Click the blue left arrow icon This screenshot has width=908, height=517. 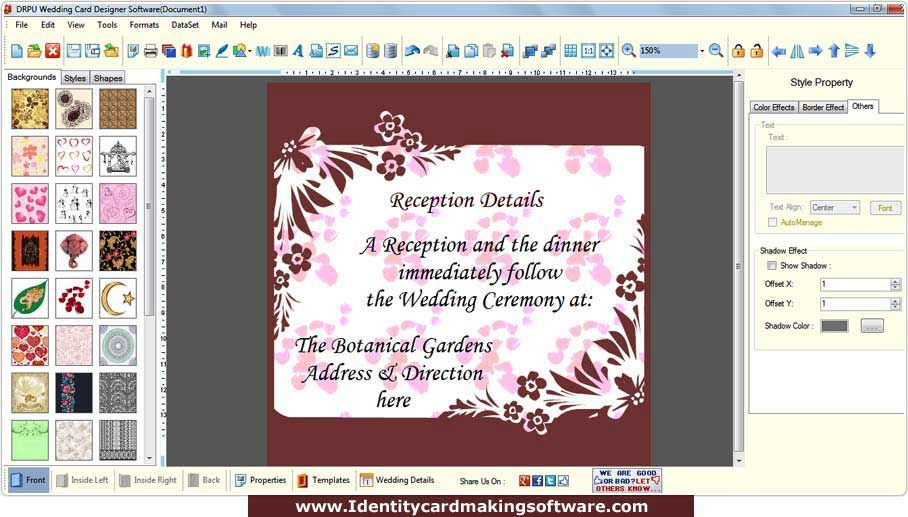(779, 51)
